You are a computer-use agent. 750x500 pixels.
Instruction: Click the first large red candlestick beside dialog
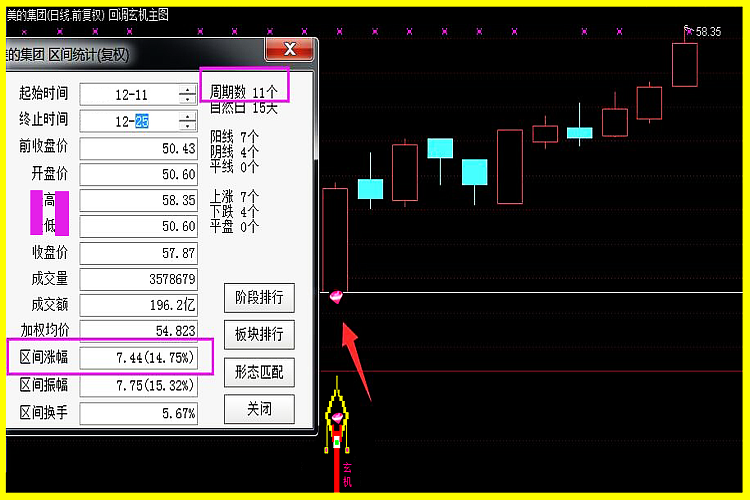(334, 239)
